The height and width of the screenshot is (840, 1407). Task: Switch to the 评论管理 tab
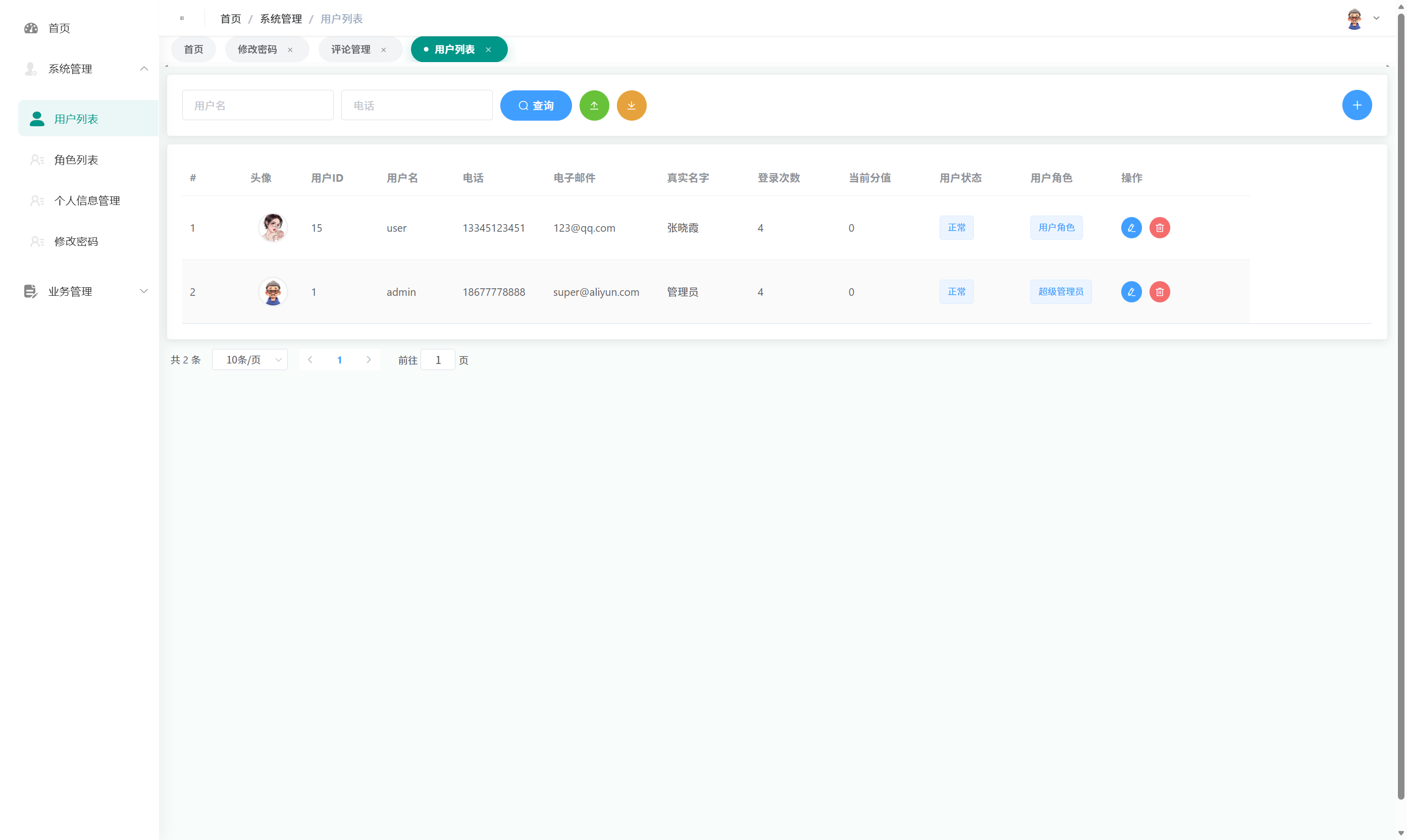point(351,49)
